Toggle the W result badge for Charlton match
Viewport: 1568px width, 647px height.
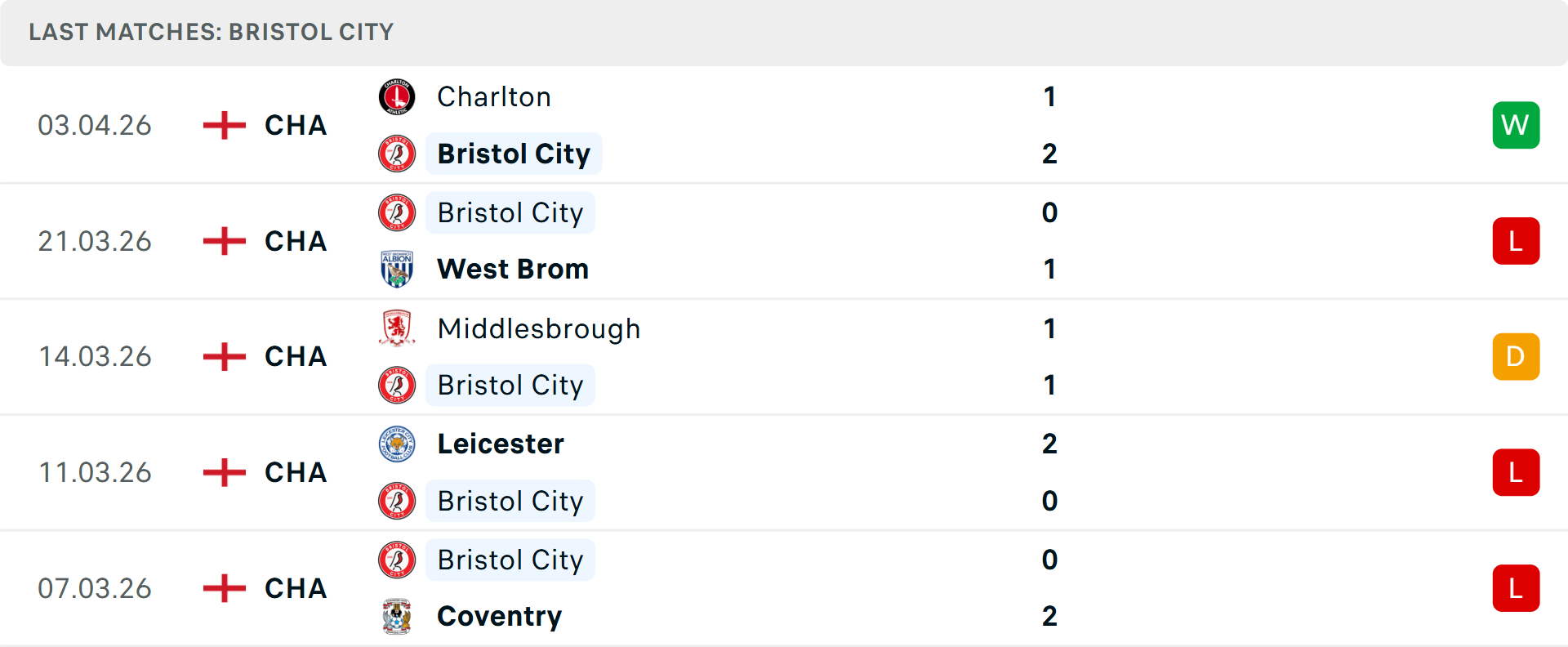click(1516, 125)
